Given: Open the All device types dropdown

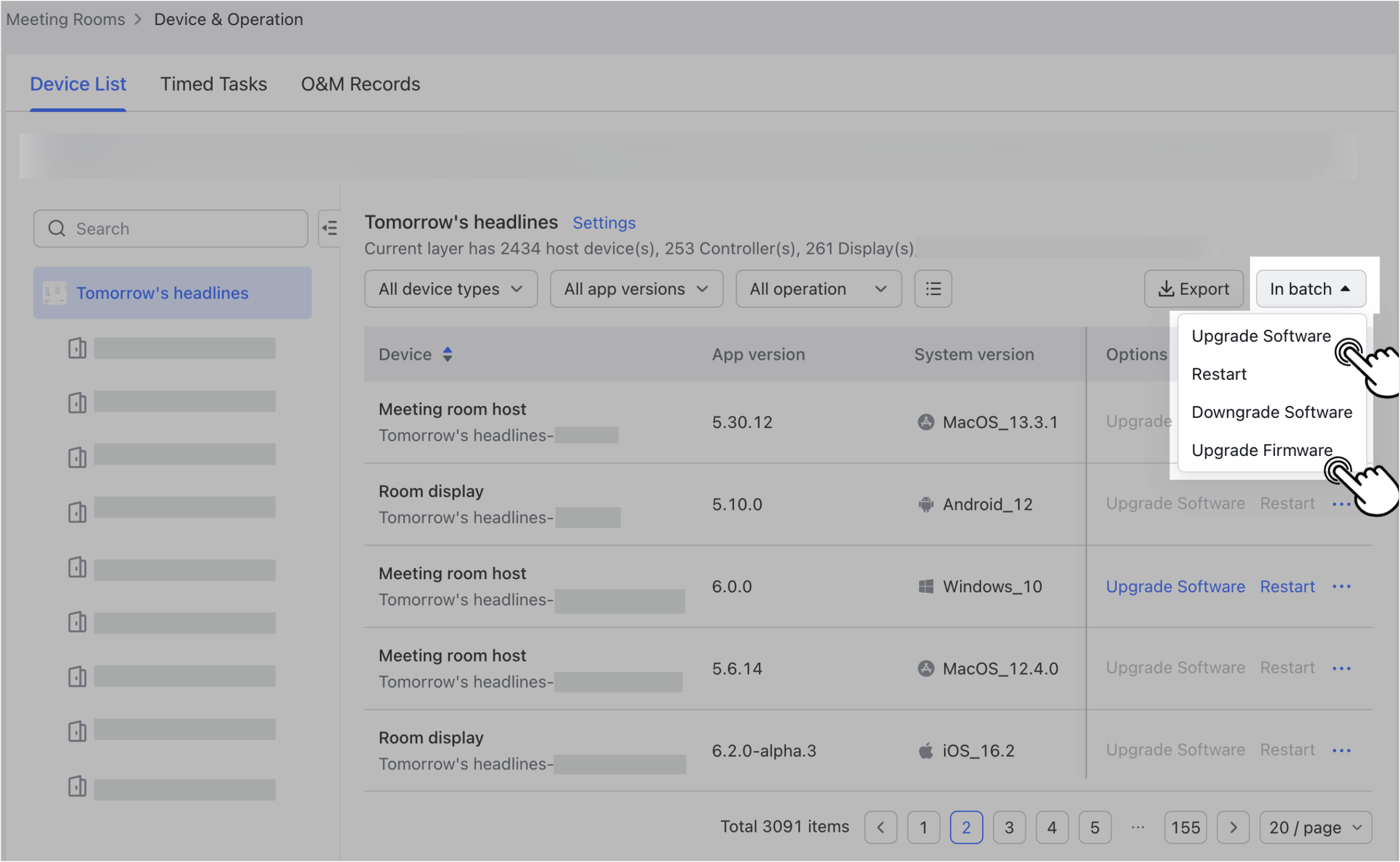Looking at the screenshot, I should [x=451, y=288].
